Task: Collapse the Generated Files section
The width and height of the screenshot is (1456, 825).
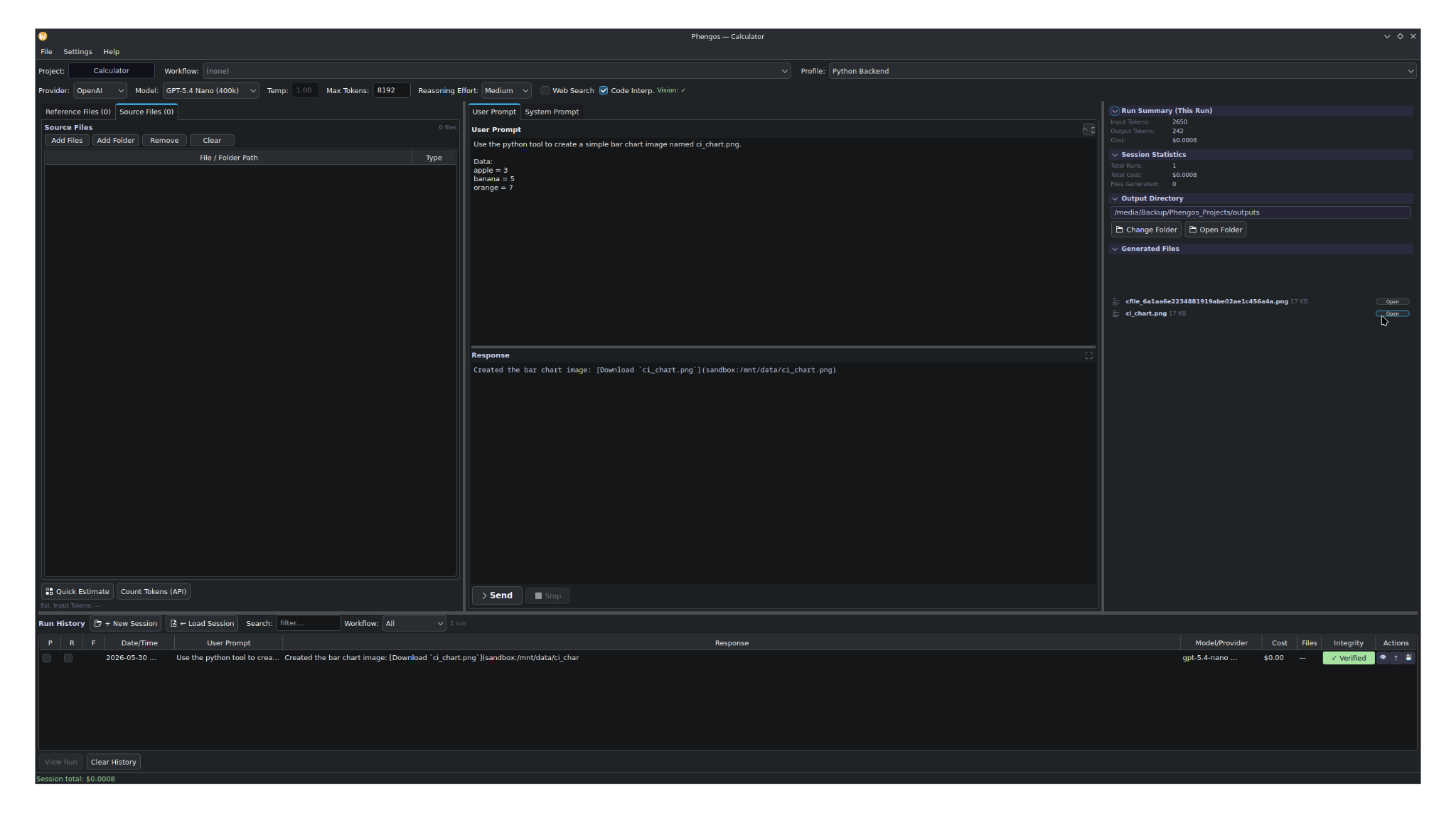Action: (1115, 249)
